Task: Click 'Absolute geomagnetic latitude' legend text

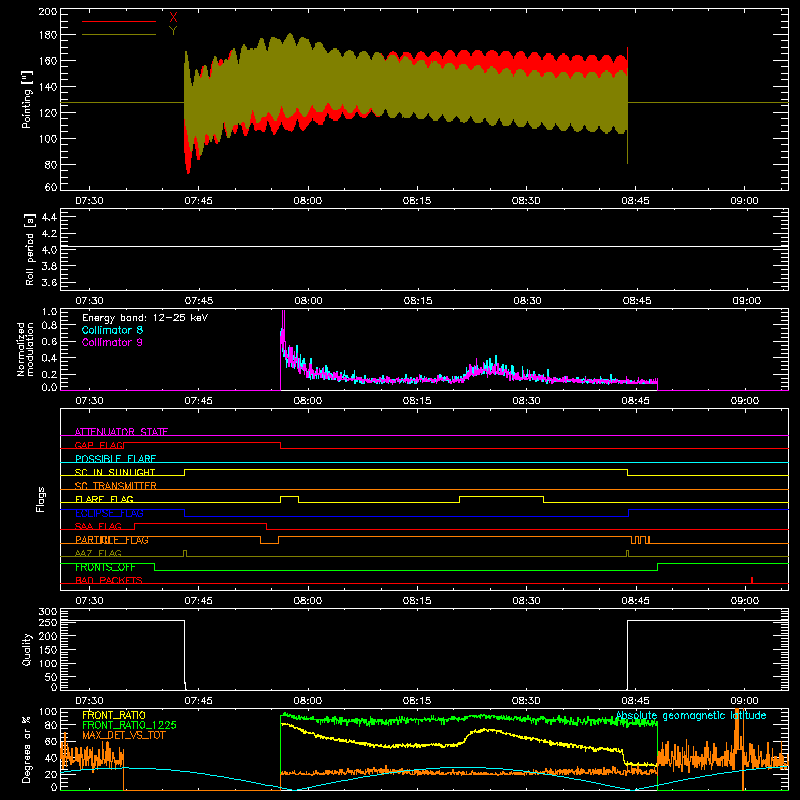Action: coord(691,716)
